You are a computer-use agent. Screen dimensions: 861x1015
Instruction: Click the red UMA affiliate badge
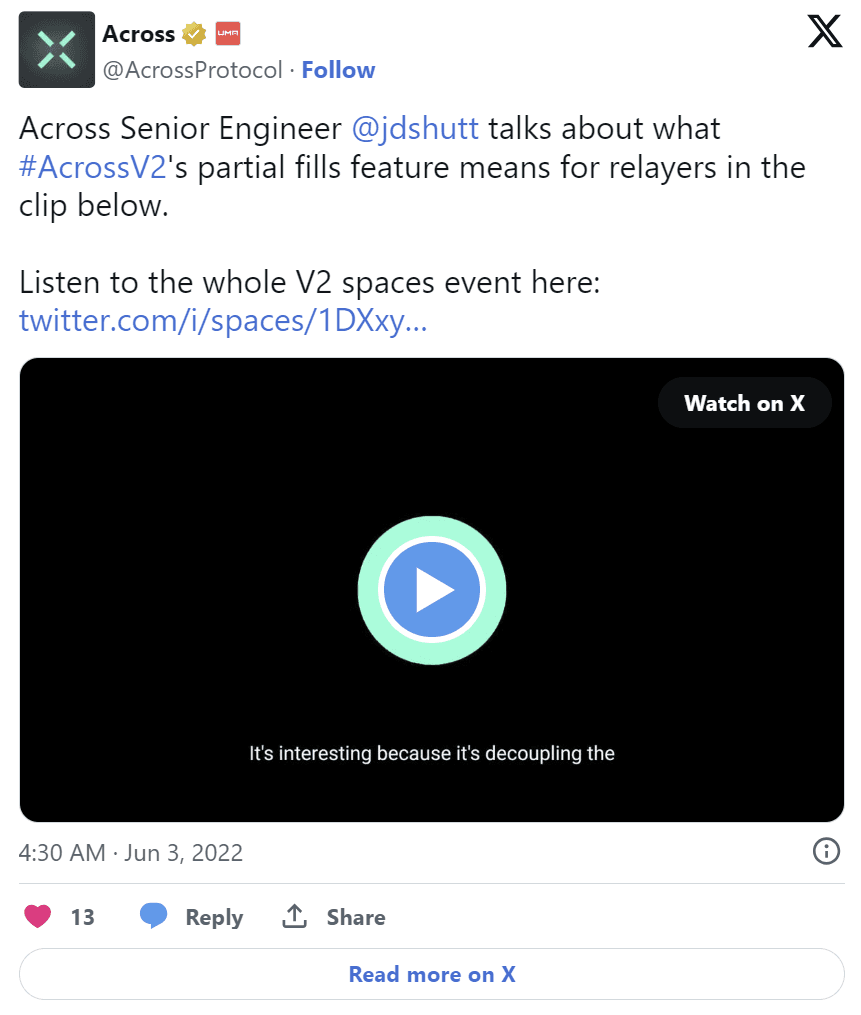(x=228, y=35)
